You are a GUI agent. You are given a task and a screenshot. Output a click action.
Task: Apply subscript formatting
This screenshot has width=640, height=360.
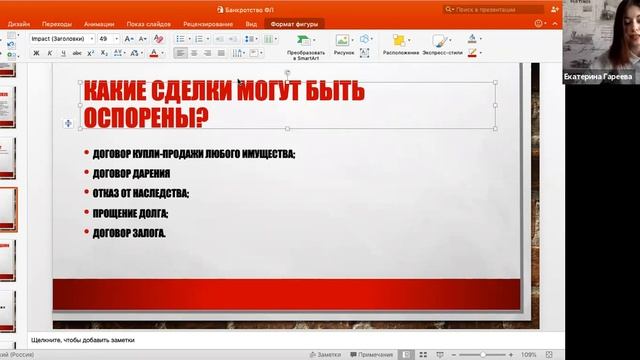pyautogui.click(x=104, y=53)
